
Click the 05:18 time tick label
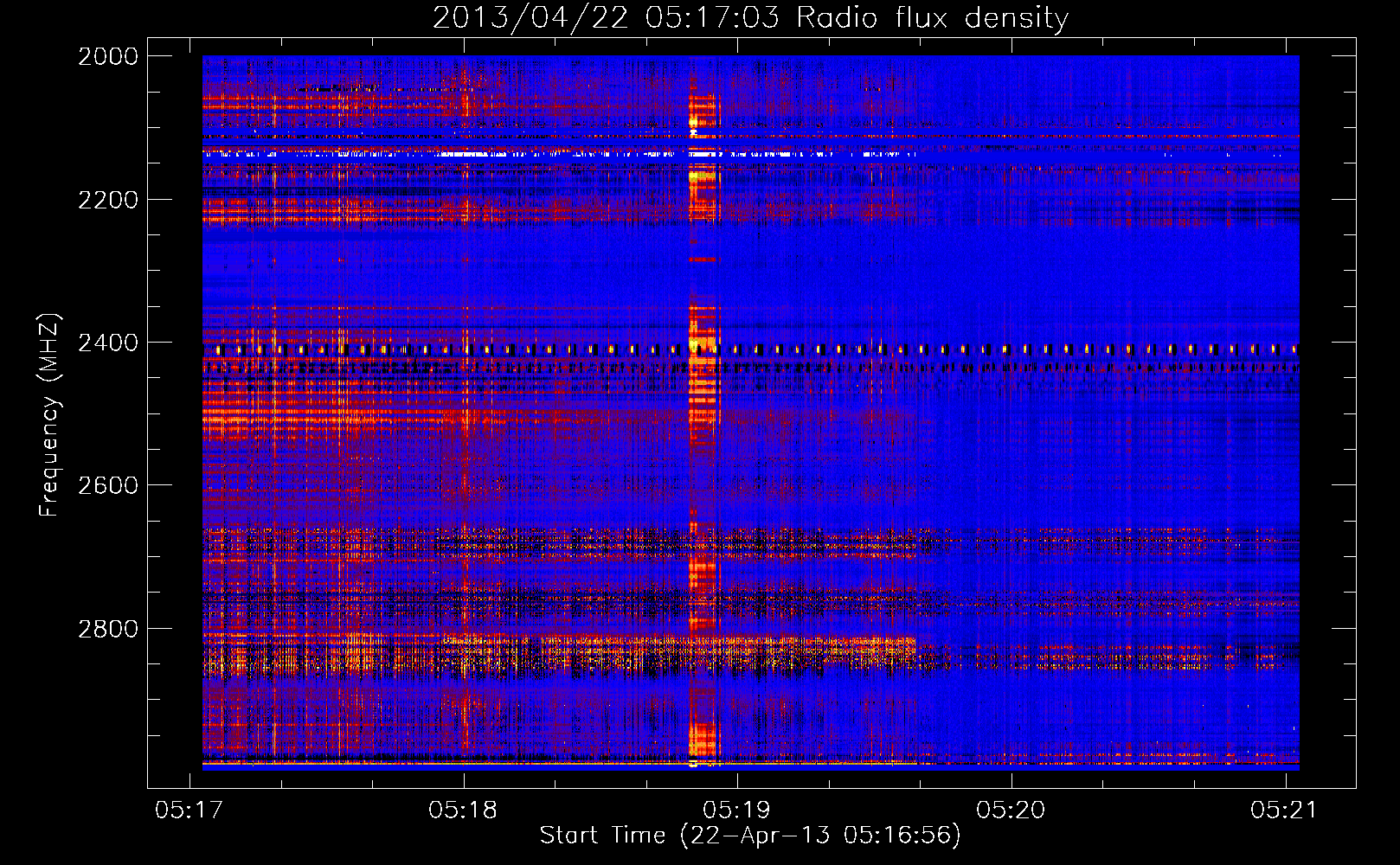pyautogui.click(x=463, y=810)
